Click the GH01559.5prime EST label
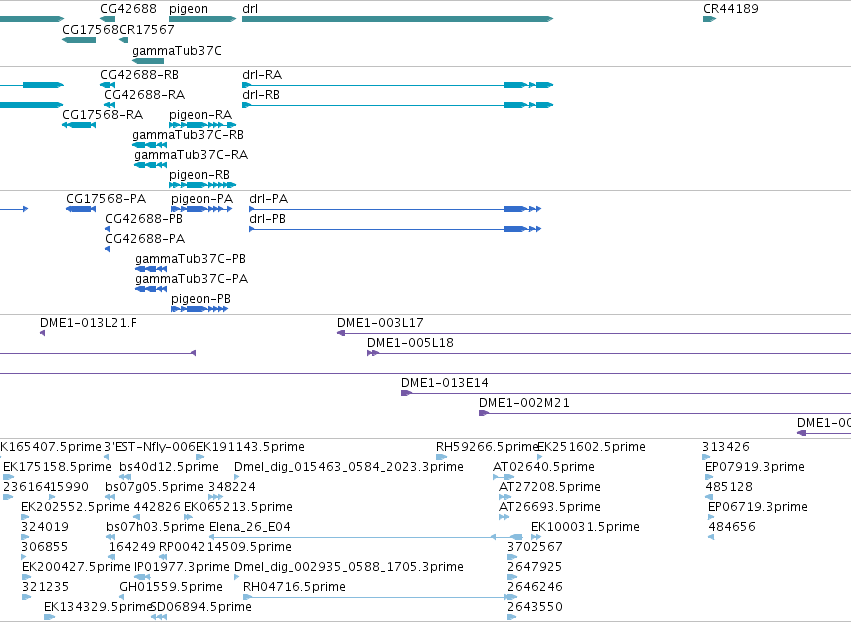Viewport: 851px width, 622px height. click(171, 587)
